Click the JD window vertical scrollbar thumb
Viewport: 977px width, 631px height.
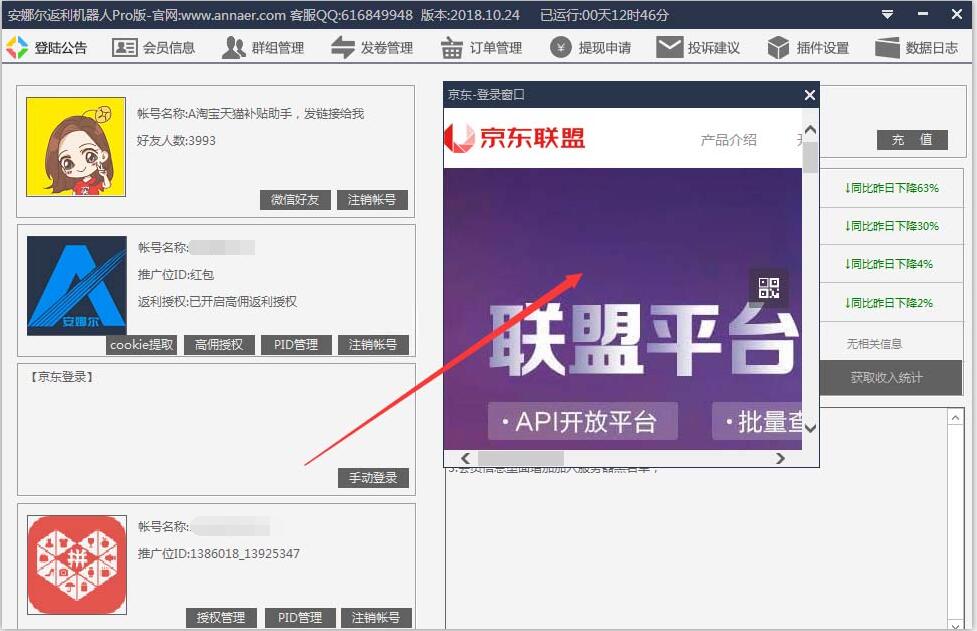[x=810, y=158]
